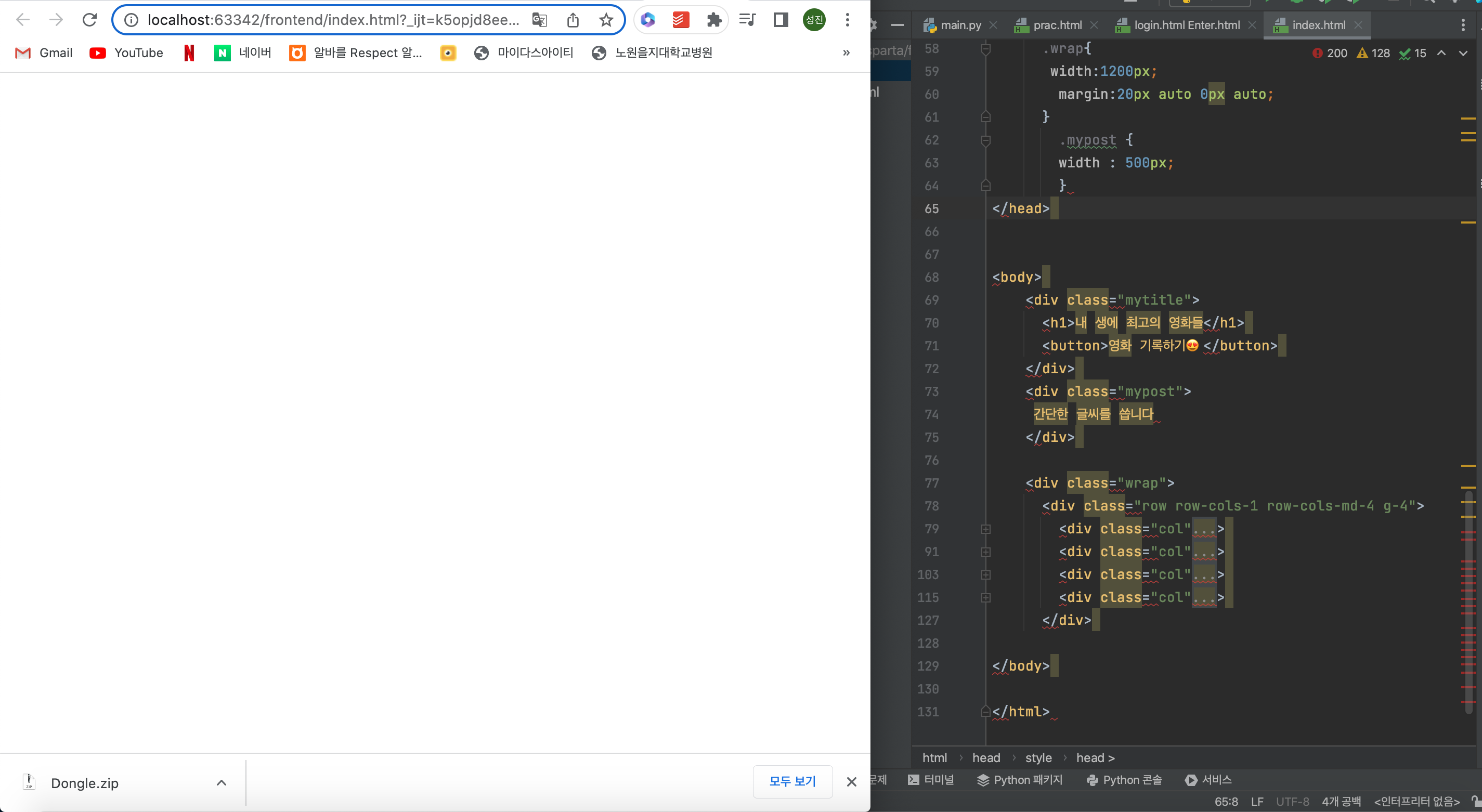The image size is (1482, 812).
Task: Open the 네이버 bookmark
Action: click(243, 53)
